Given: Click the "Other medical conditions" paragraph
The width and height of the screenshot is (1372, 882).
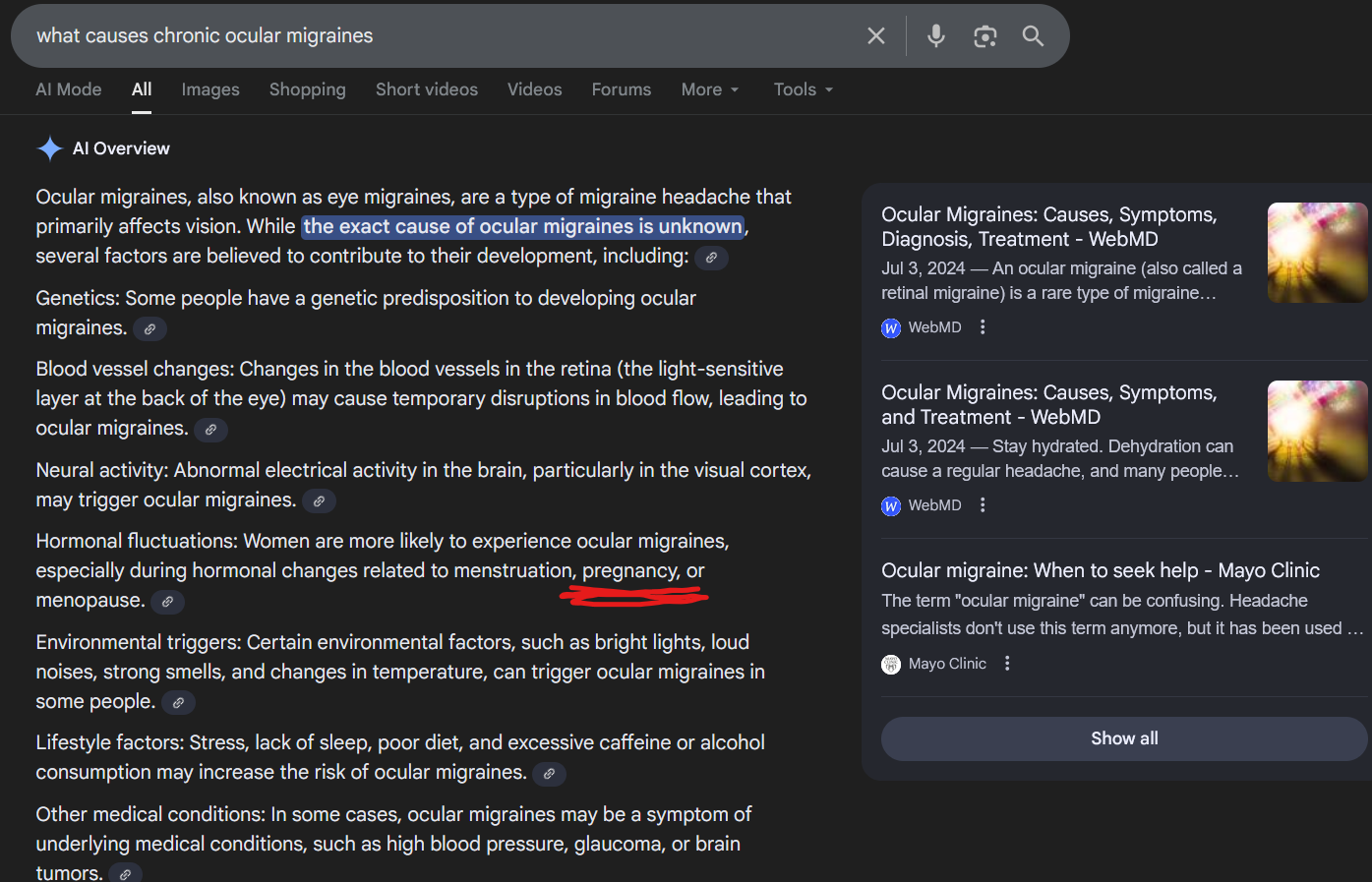Looking at the screenshot, I should point(393,844).
